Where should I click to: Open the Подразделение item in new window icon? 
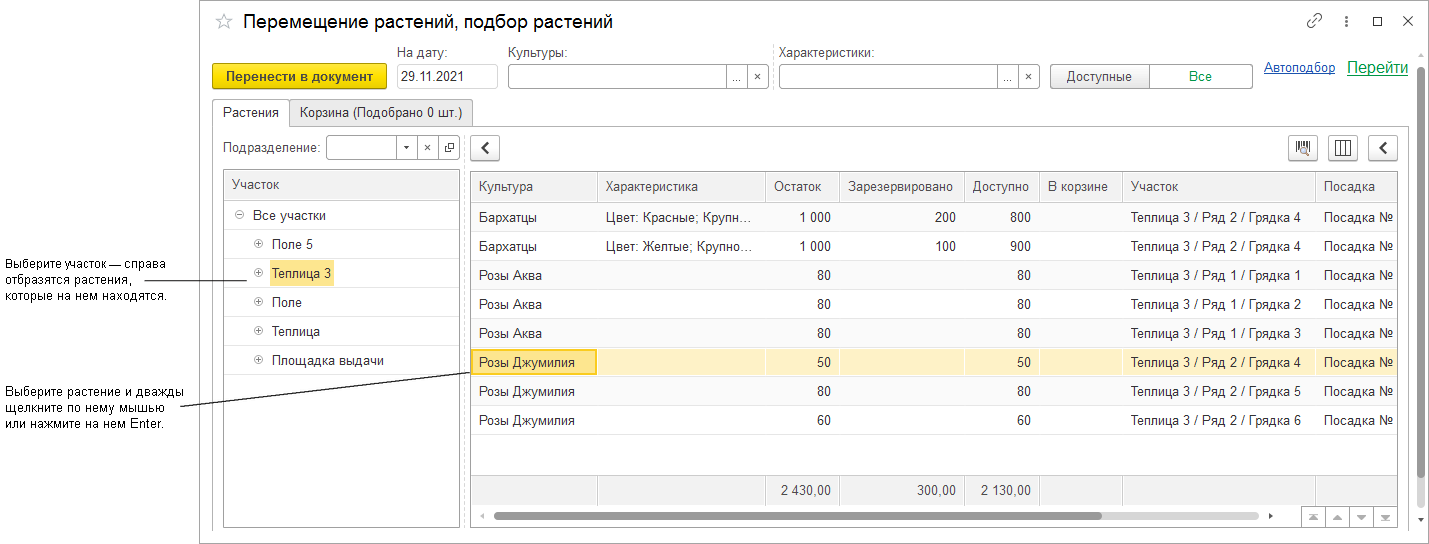(x=449, y=148)
